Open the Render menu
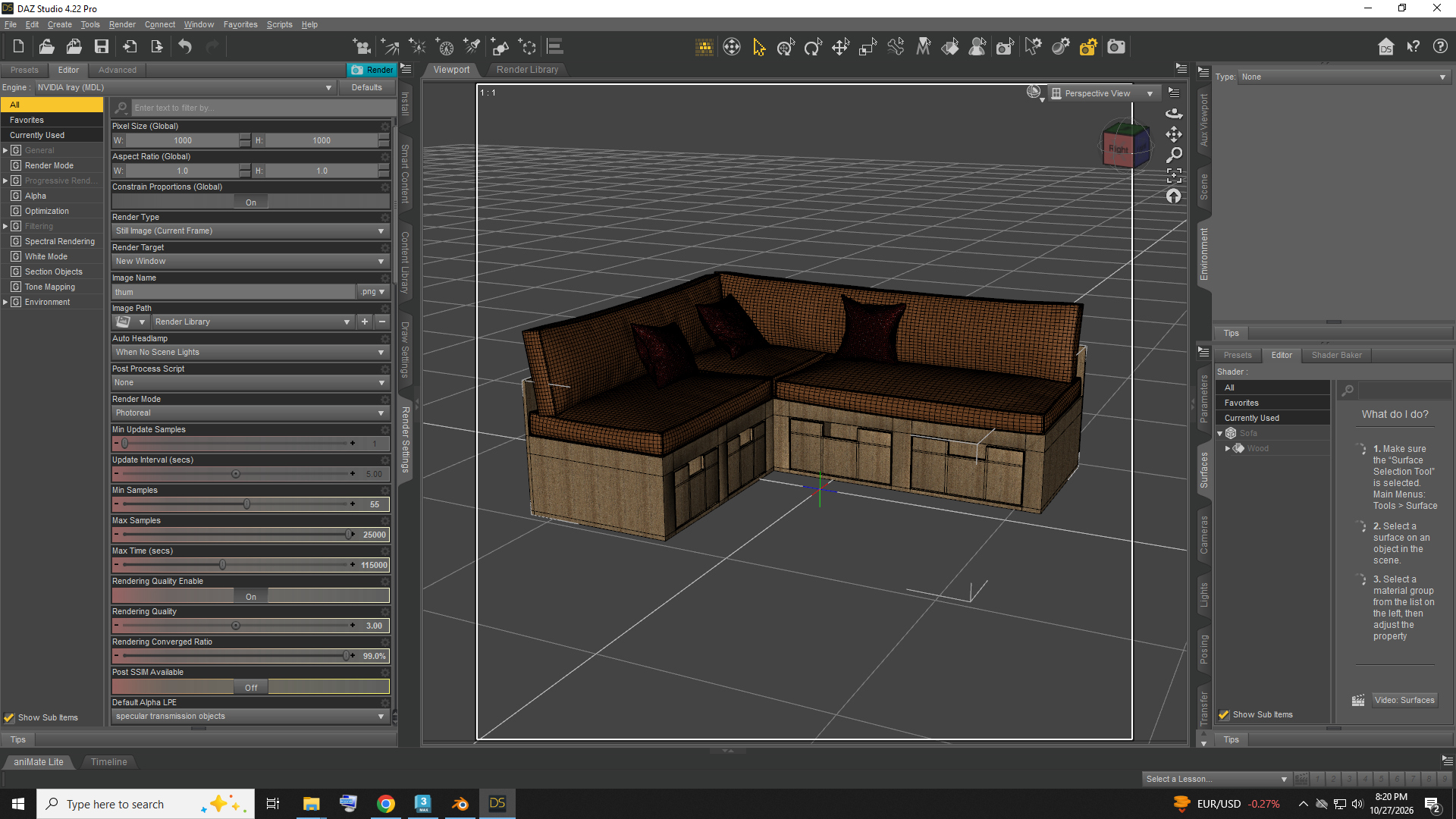This screenshot has width=1456, height=819. (x=122, y=24)
